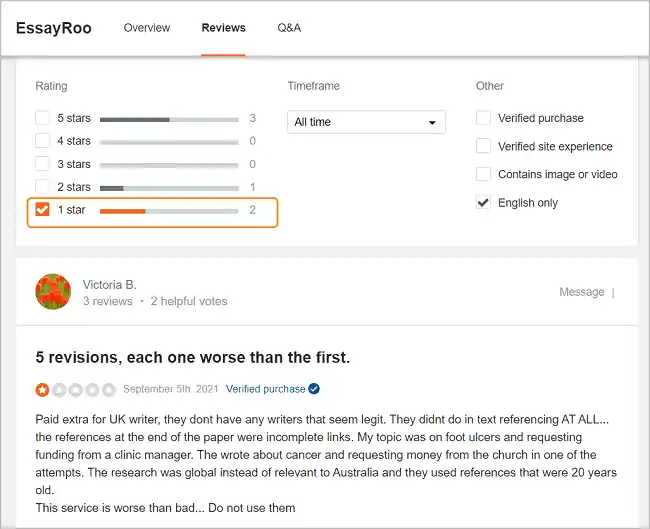This screenshot has height=529, width=650.
Task: Click 'This service is worse than bad' line
Action: (165, 508)
